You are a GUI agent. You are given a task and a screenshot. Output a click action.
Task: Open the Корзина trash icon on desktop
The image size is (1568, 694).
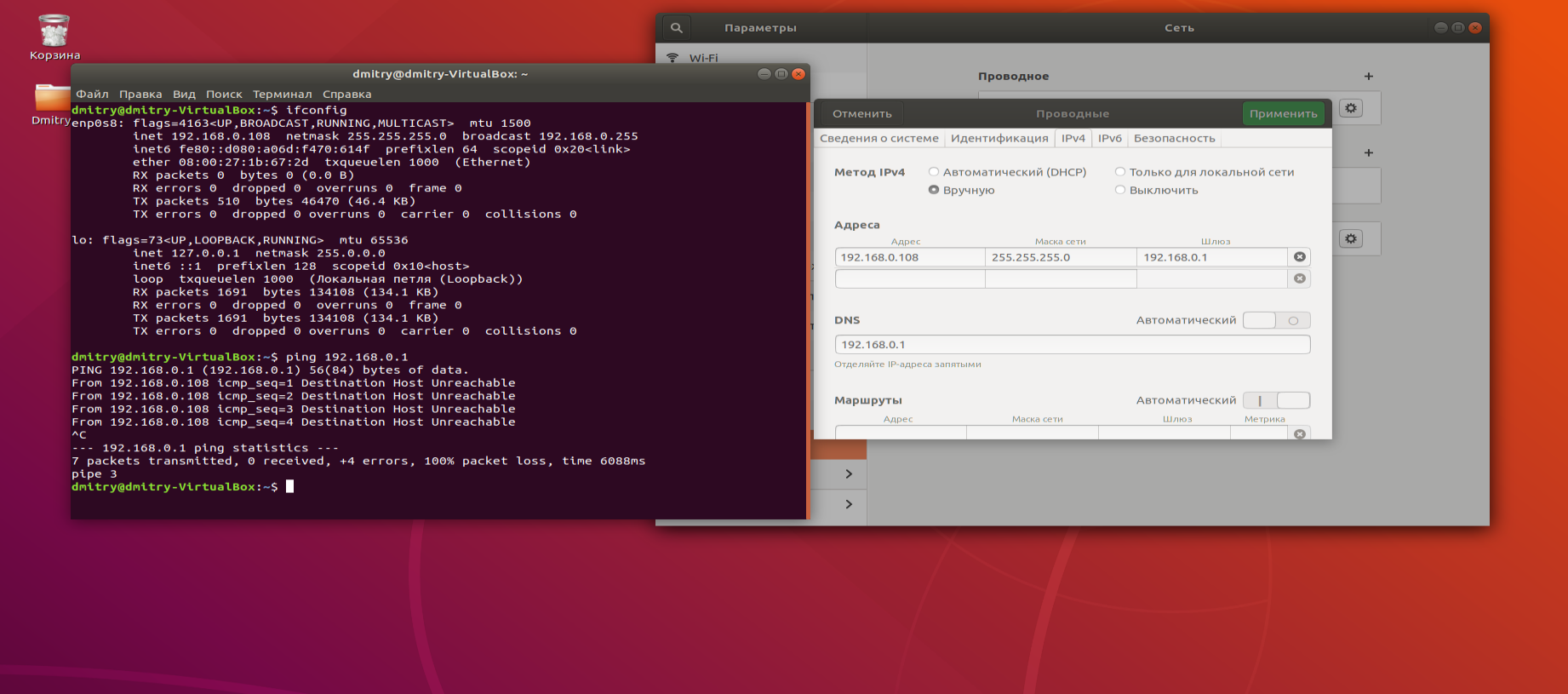[54, 32]
